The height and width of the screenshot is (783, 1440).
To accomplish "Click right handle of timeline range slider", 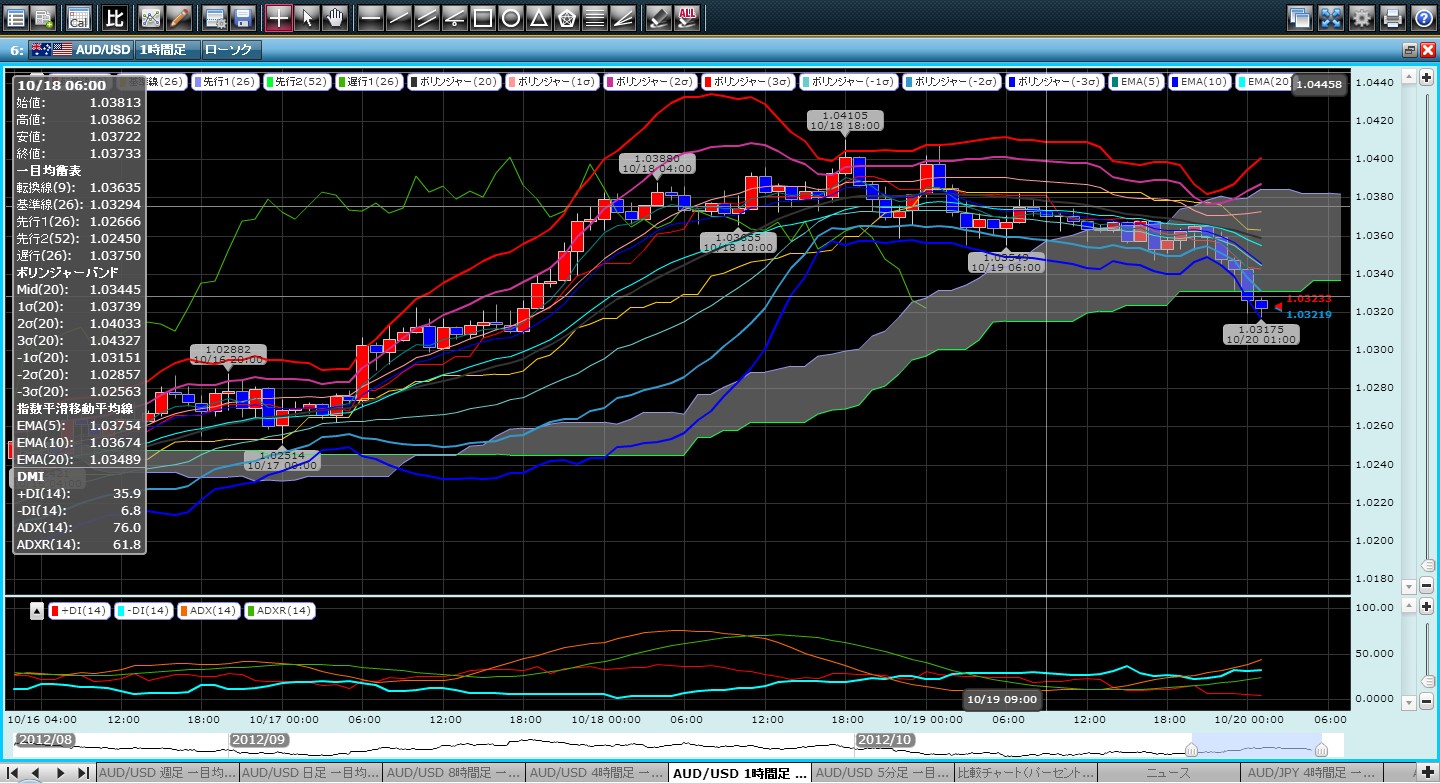I will 1321,749.
